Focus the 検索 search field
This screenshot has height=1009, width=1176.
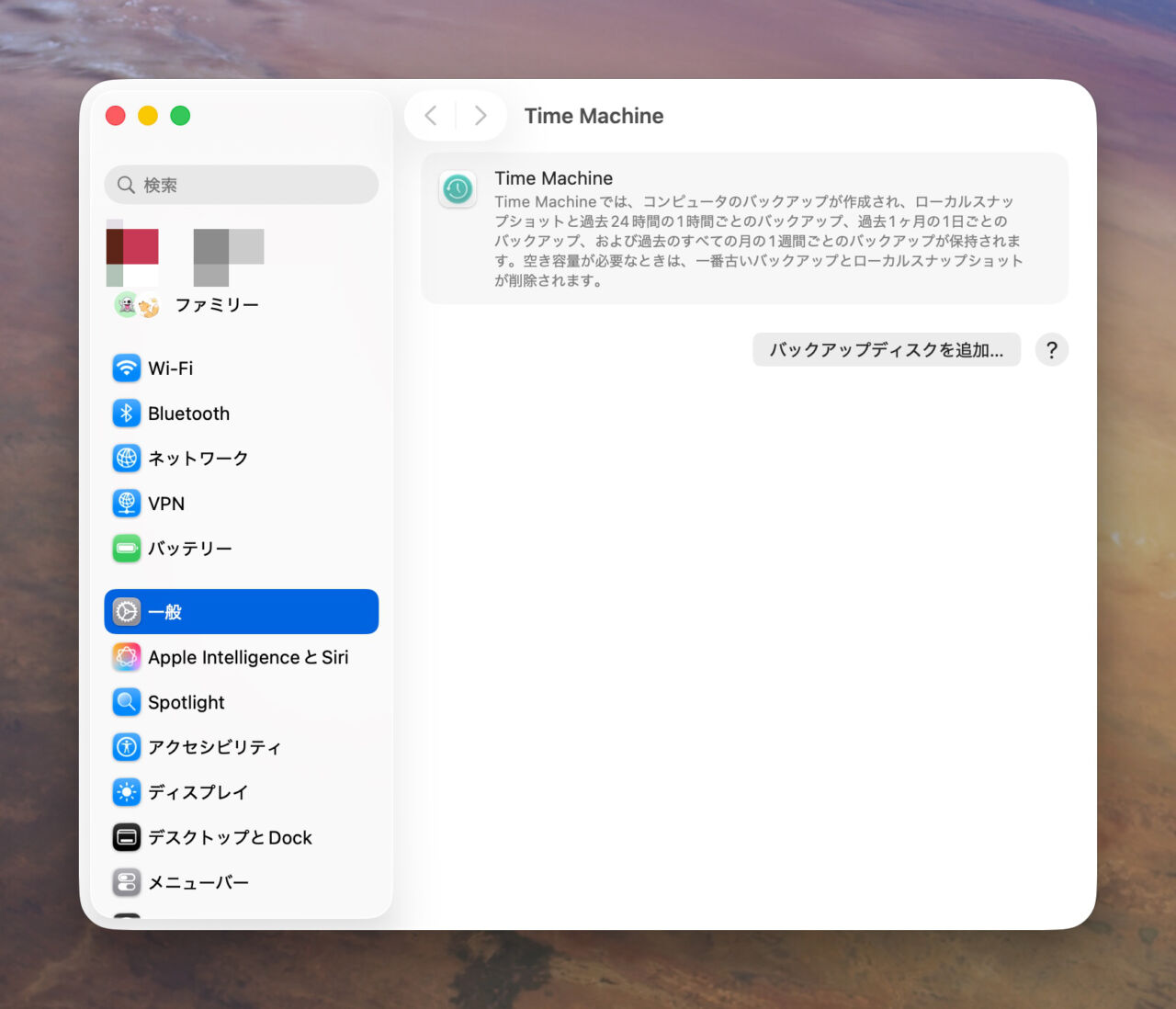pos(242,186)
